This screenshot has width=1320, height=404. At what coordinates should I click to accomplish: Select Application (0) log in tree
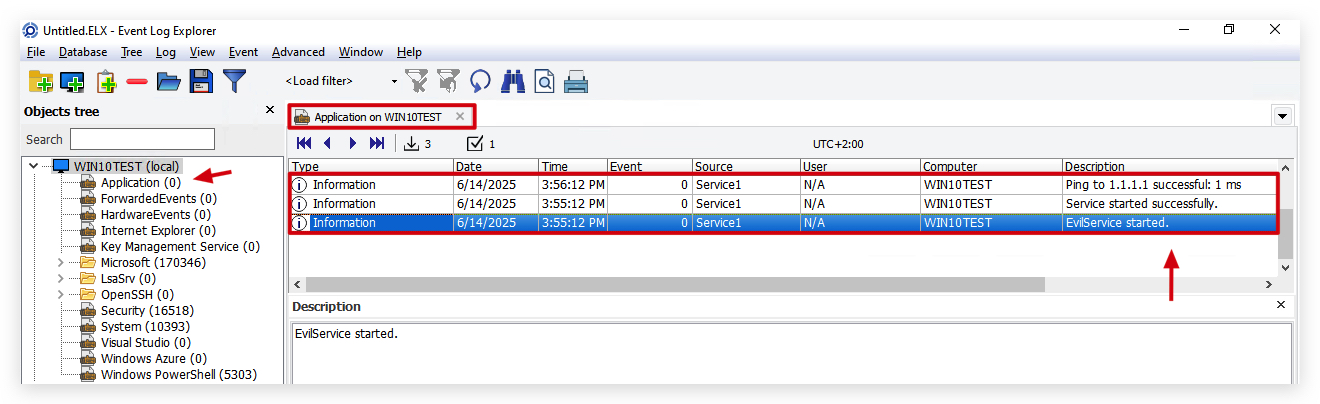pos(141,182)
